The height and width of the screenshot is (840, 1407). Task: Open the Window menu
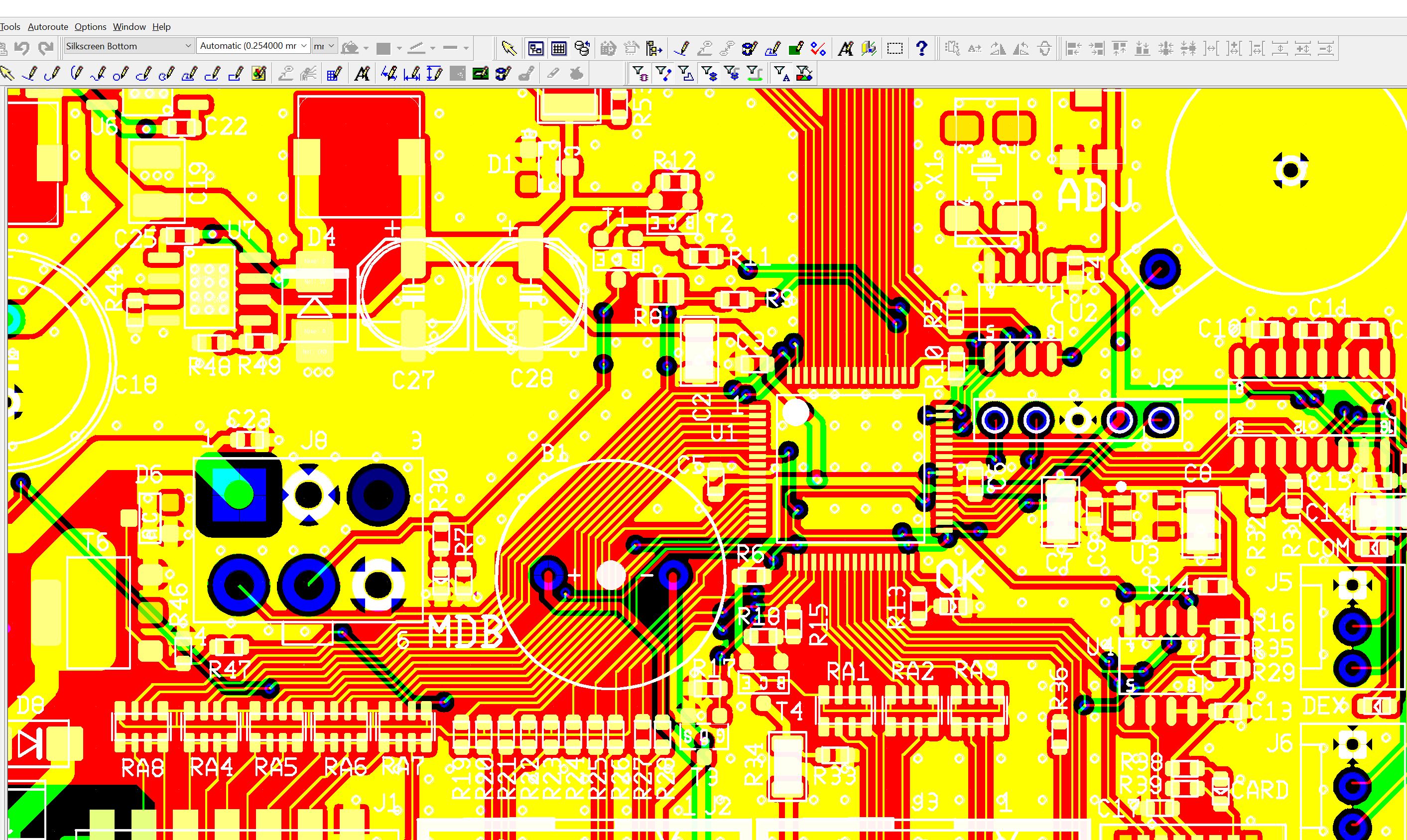[129, 26]
